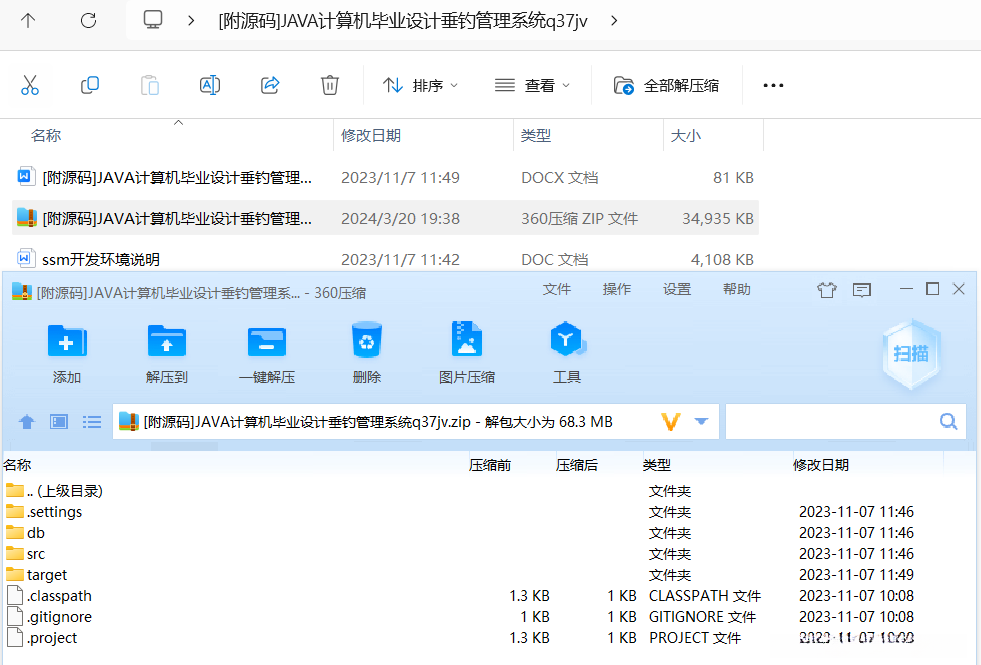This screenshot has height=665, width=981.
Task: Click the This PC monitor icon in address bar
Action: (x=153, y=20)
